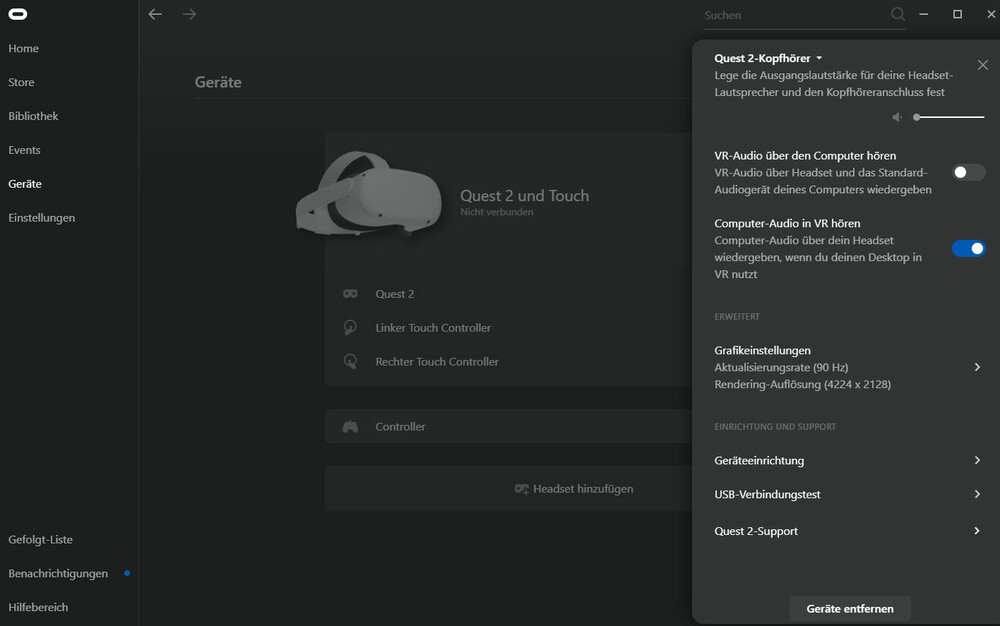Click the speaker volume icon
Screen dimensions: 1000x626
(897, 117)
